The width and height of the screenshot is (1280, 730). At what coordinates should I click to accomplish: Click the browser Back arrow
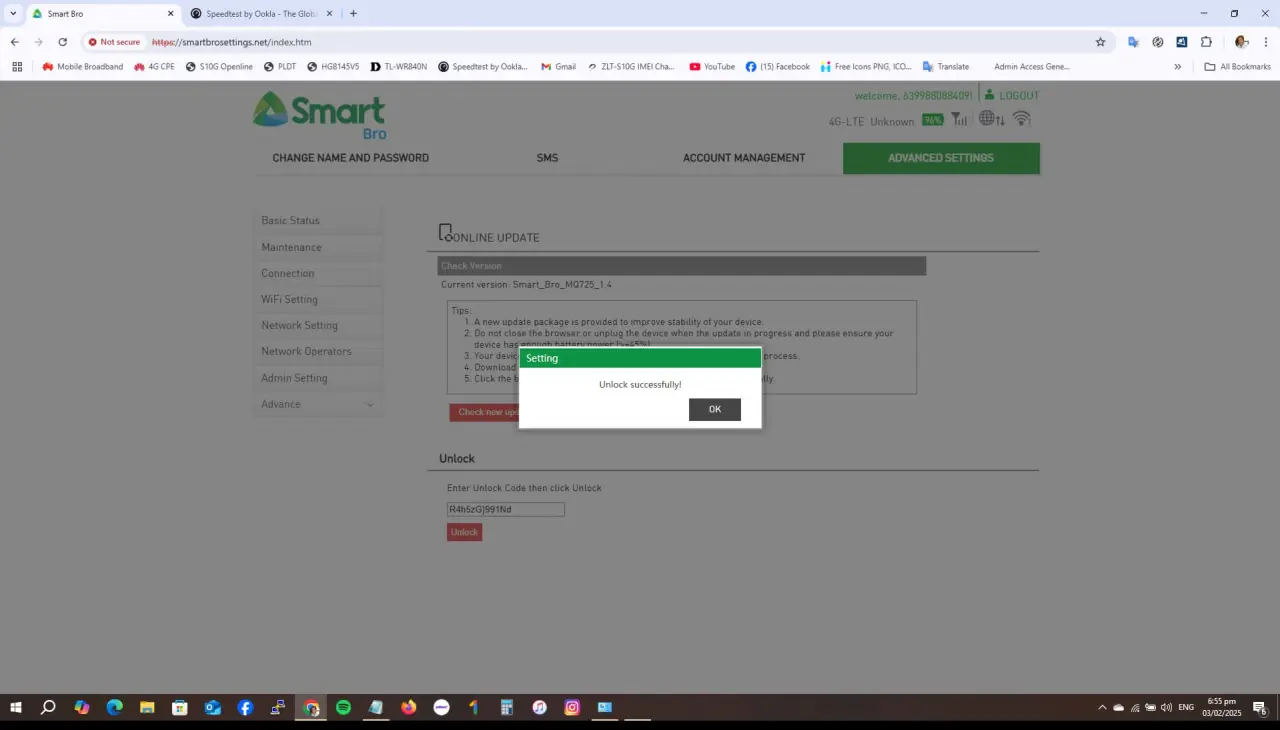(x=14, y=42)
